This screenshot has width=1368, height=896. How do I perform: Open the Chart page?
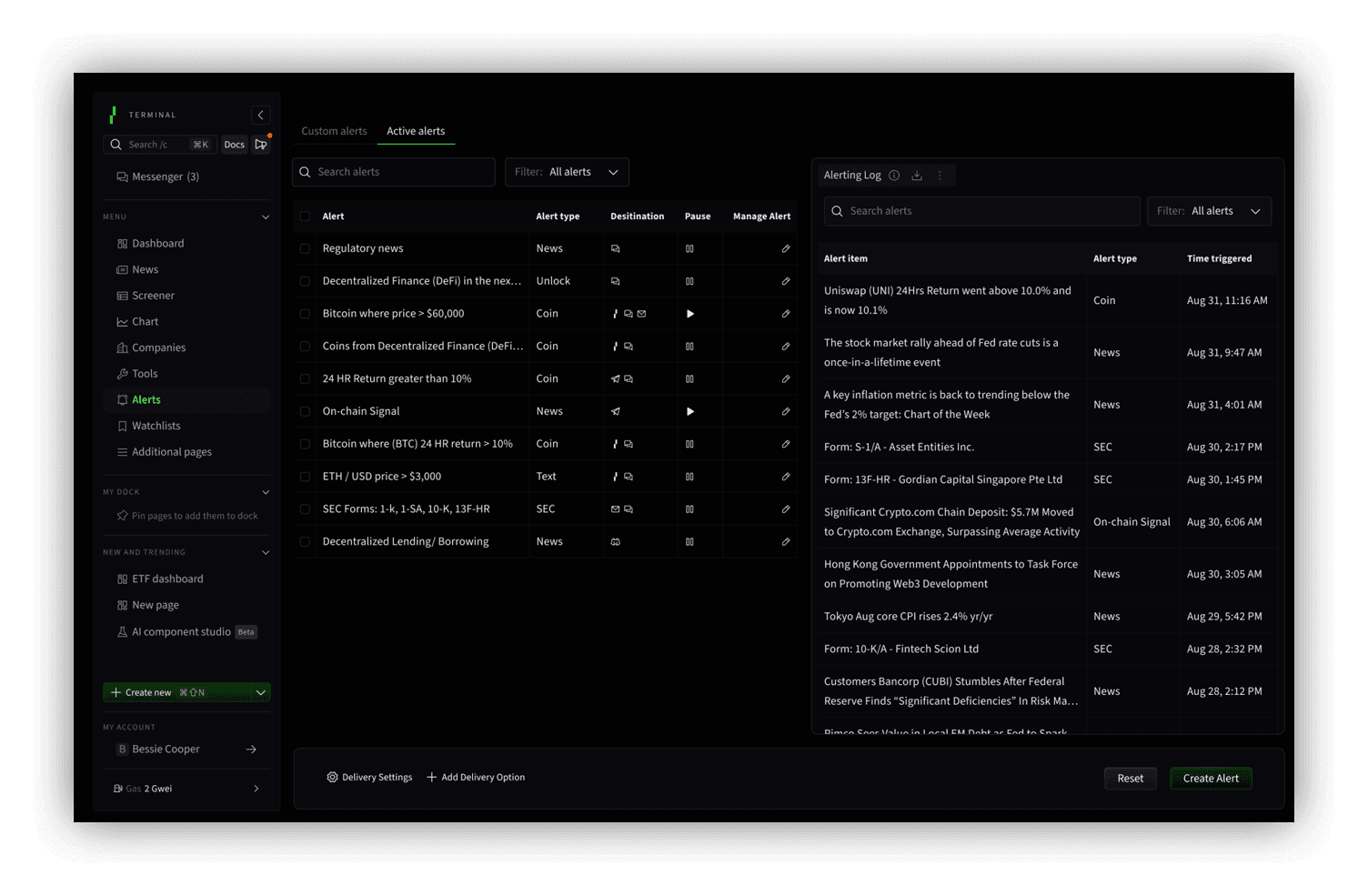tap(137, 322)
